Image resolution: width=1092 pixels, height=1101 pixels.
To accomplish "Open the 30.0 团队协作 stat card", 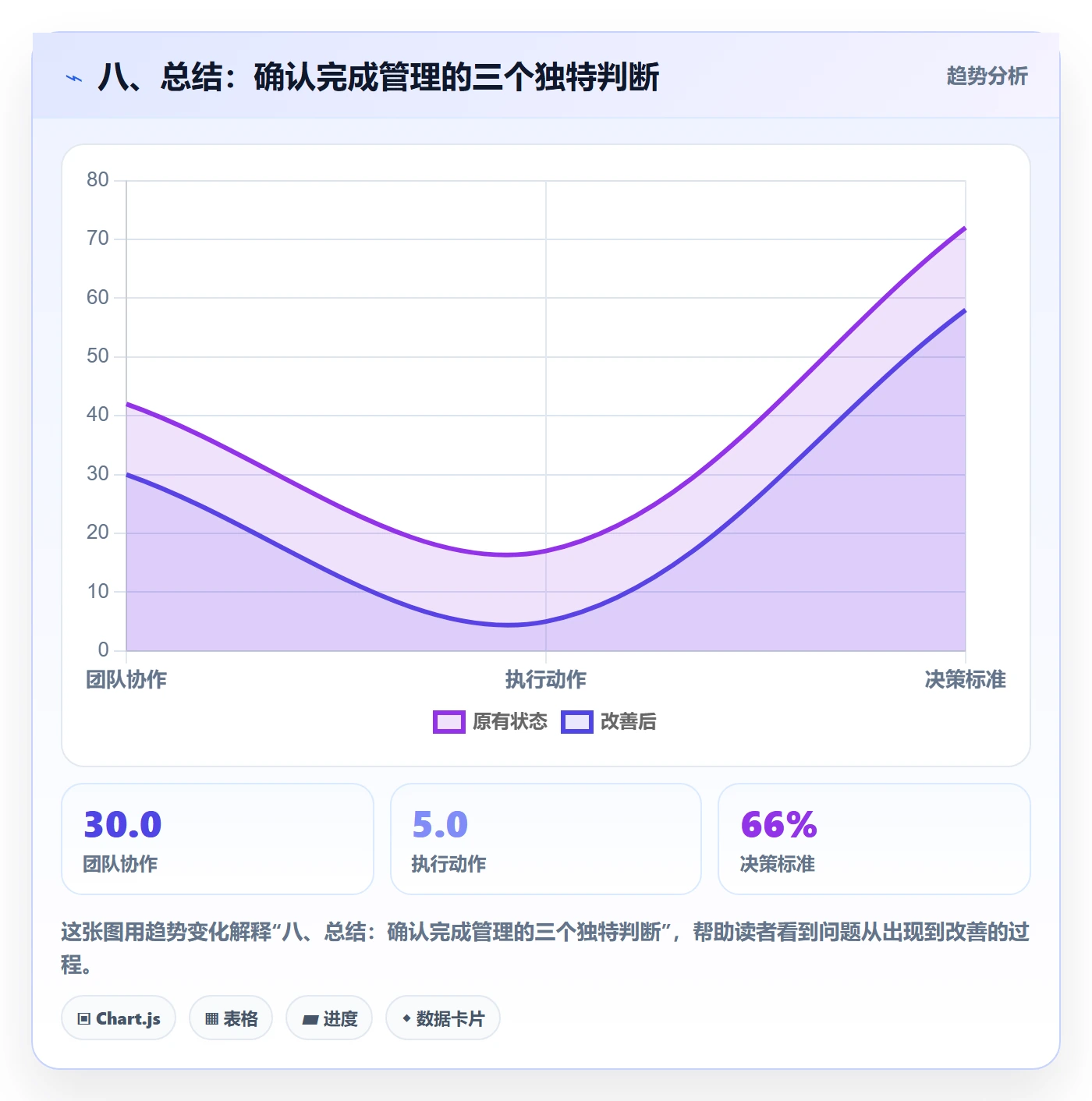I will pyautogui.click(x=218, y=839).
